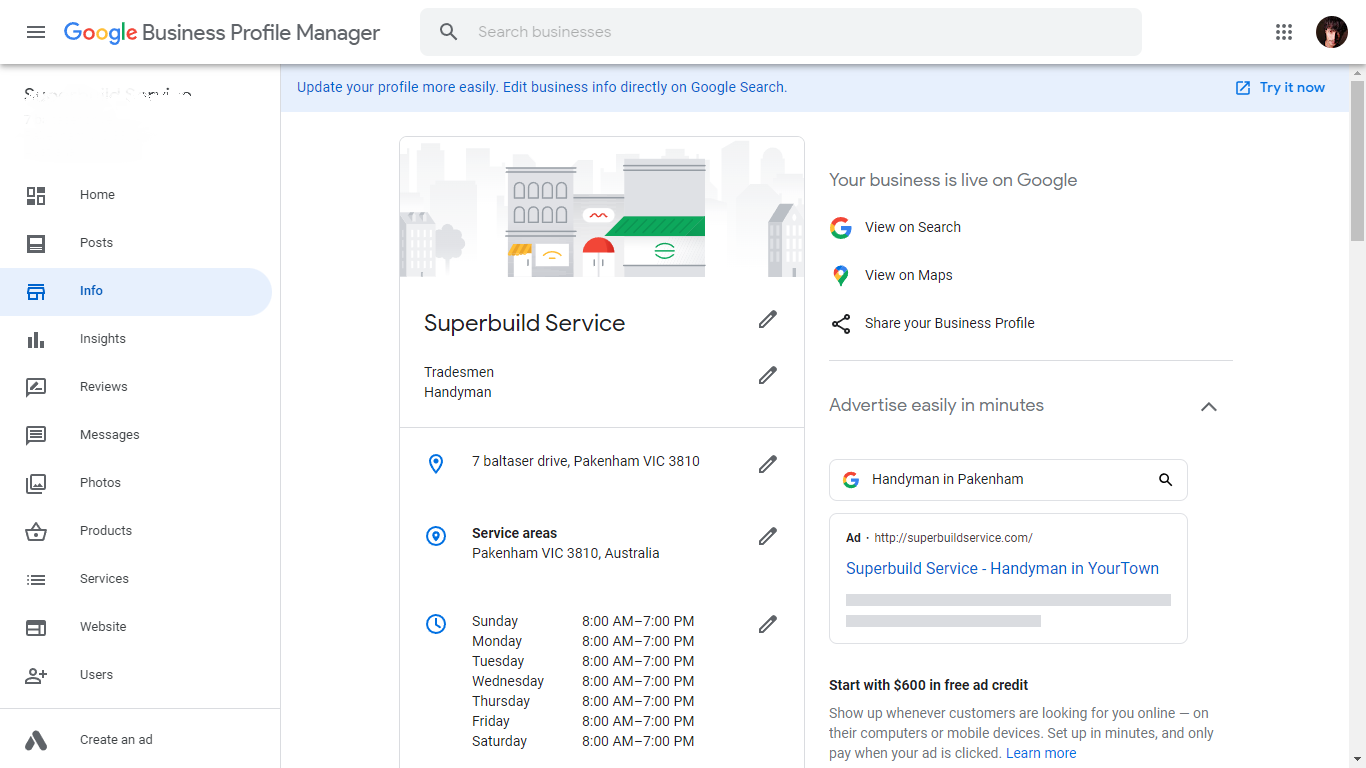Go to Reviews in sidebar
The width and height of the screenshot is (1366, 768).
click(103, 387)
